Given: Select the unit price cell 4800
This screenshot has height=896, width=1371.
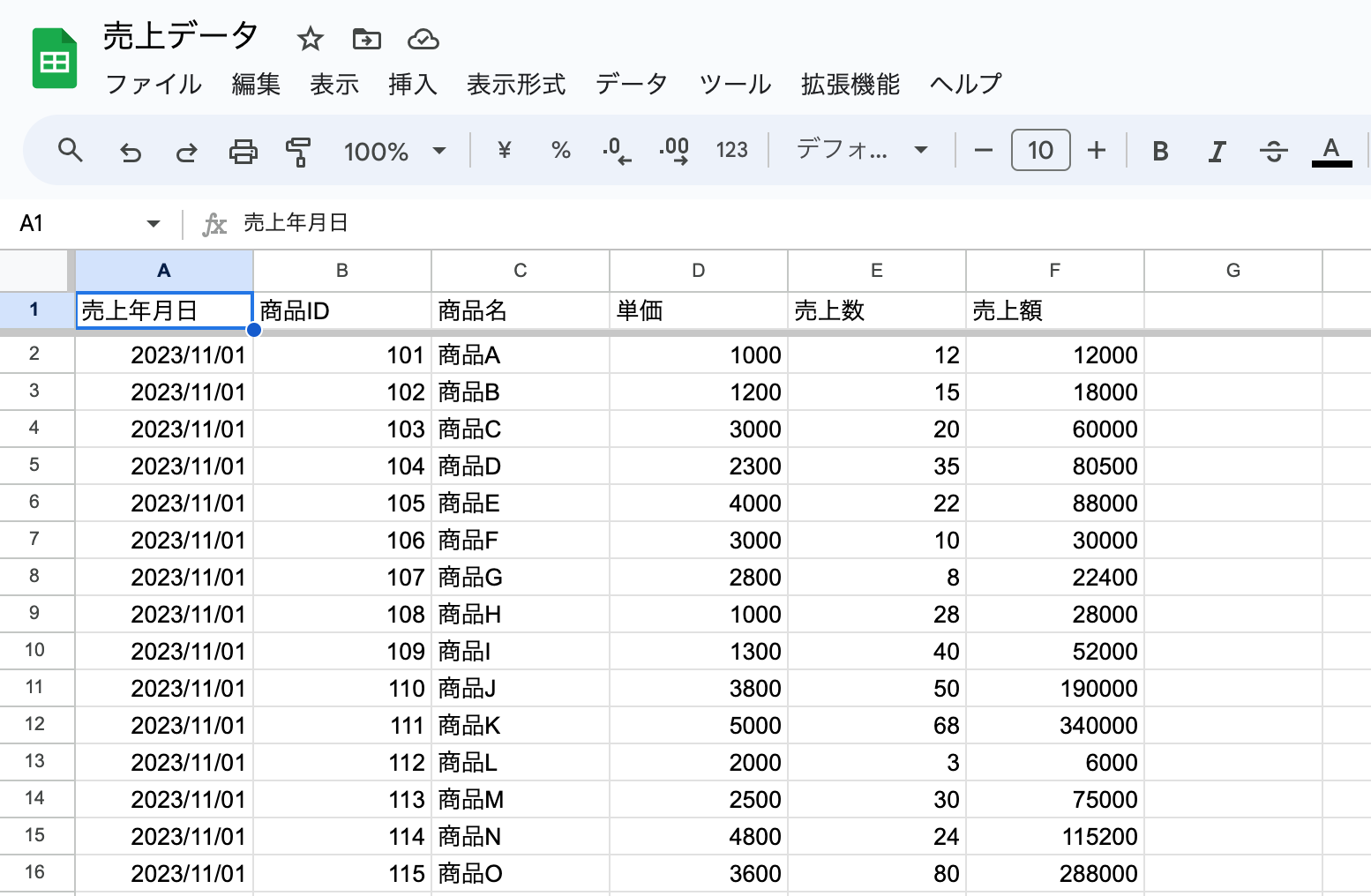Looking at the screenshot, I should (699, 836).
